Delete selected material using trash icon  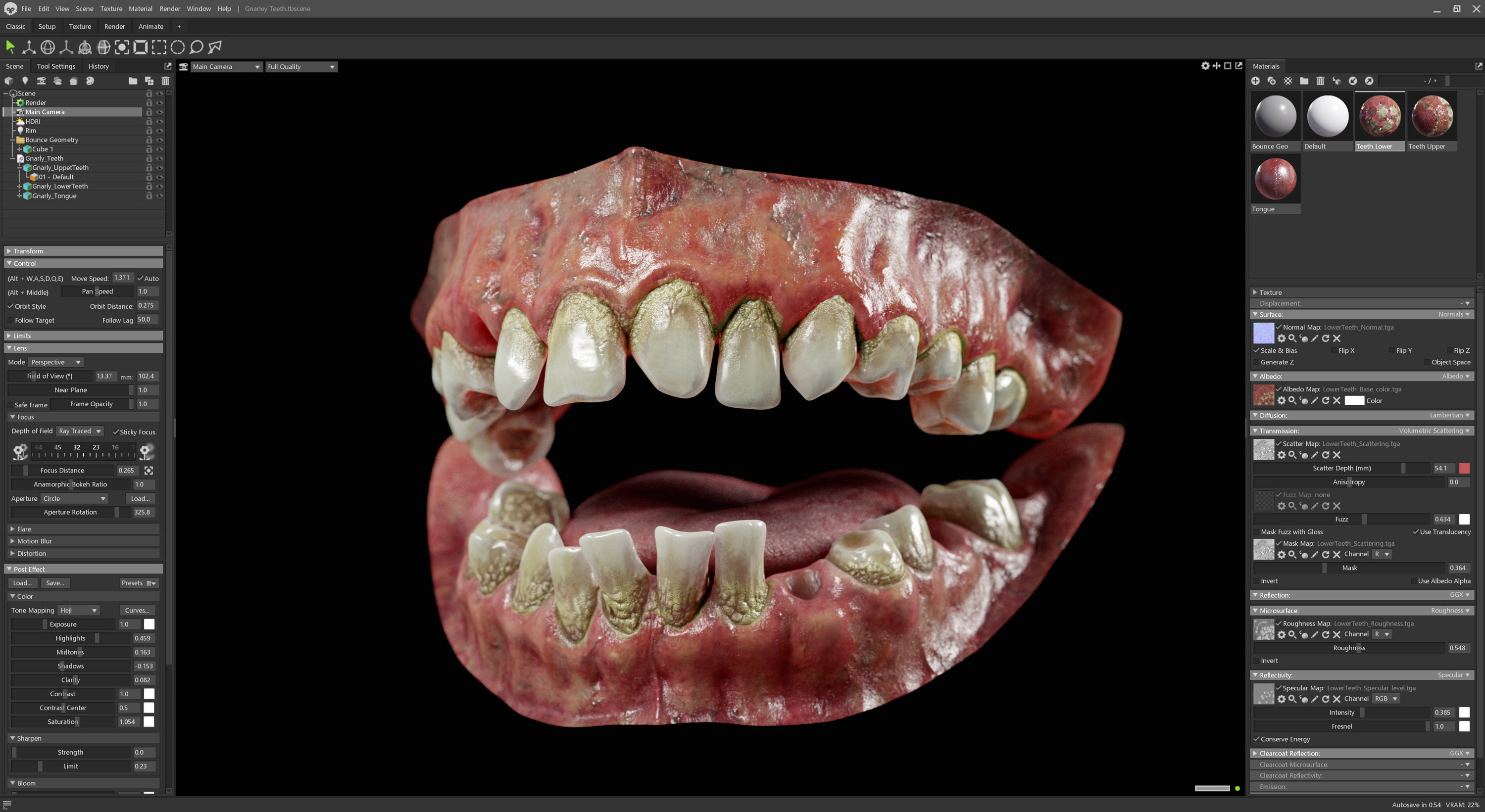click(1320, 81)
